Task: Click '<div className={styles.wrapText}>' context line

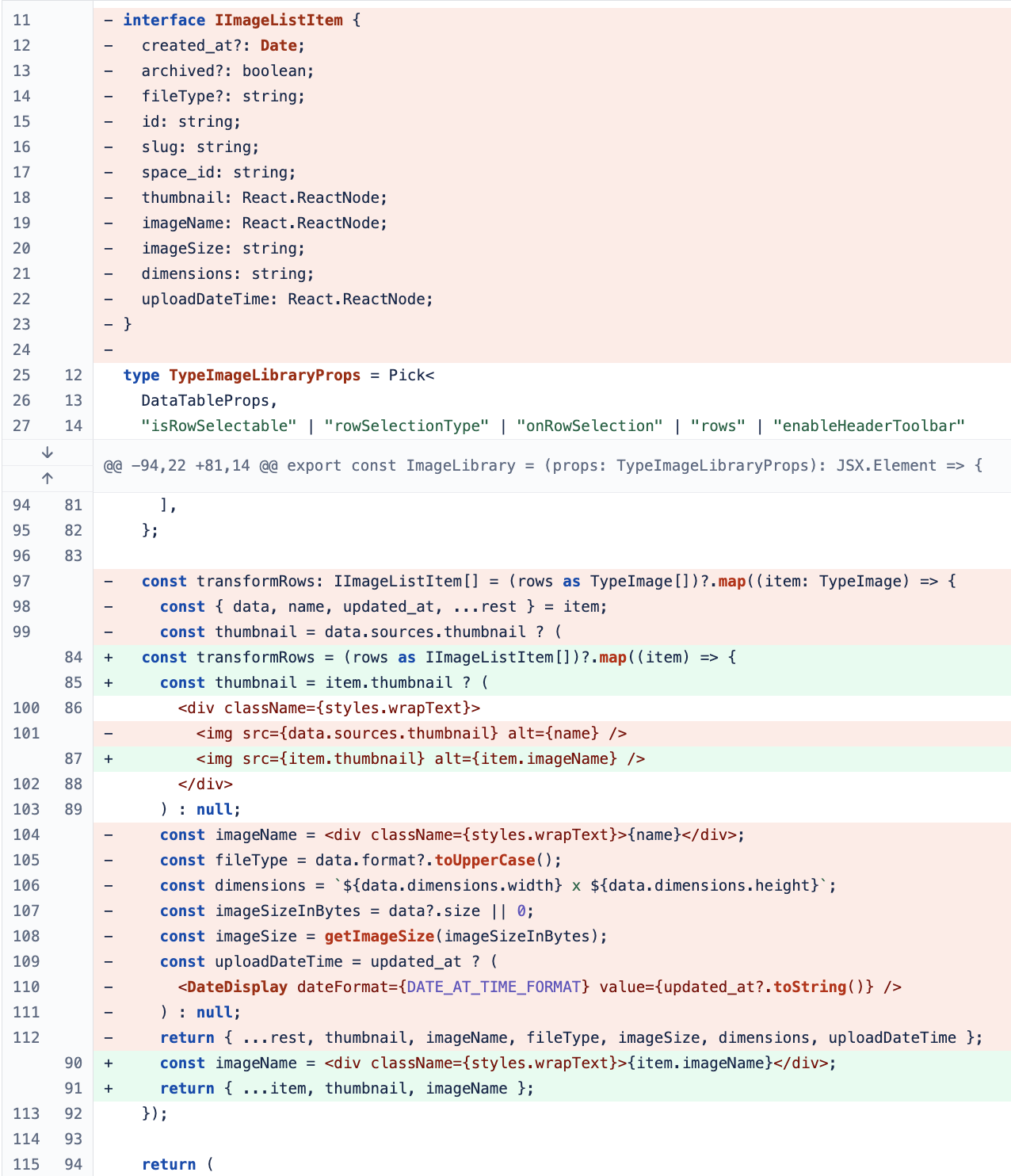Action: click(552, 708)
